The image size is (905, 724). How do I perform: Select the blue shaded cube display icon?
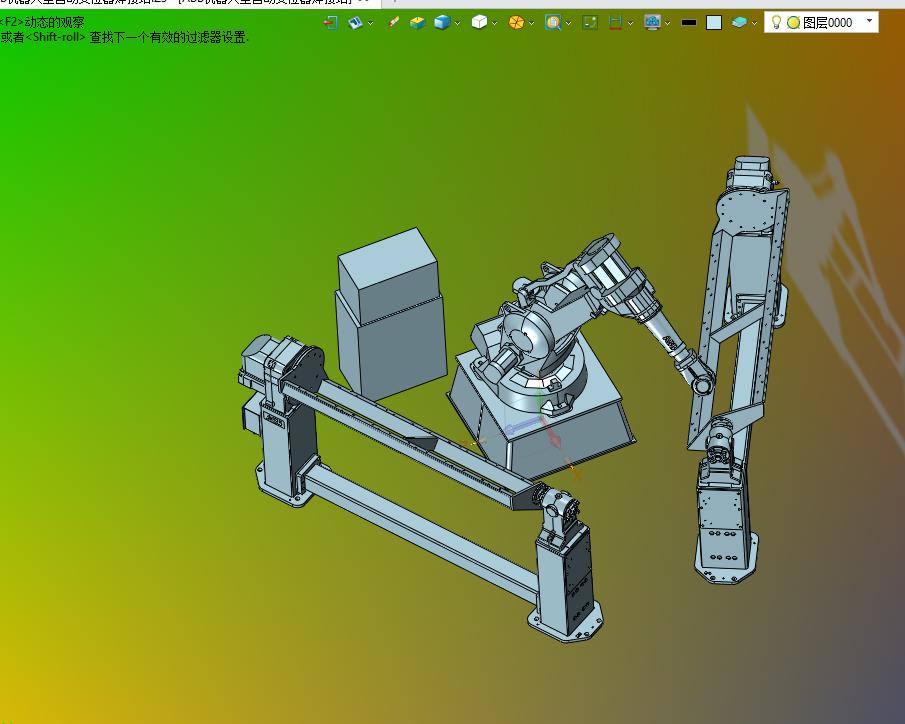click(442, 23)
